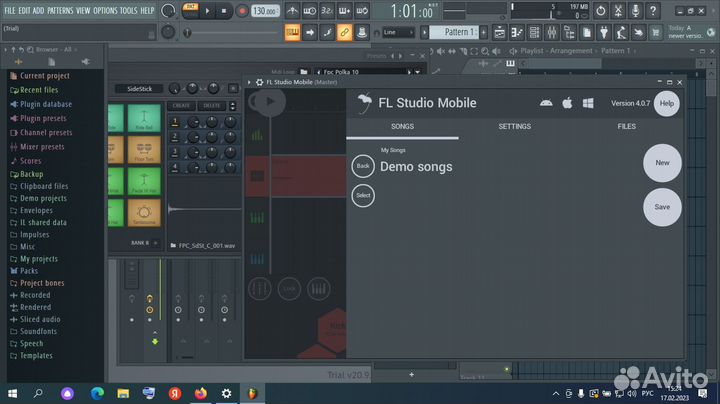Open the FILE menu
The height and width of the screenshot is (404, 720).
tap(10, 10)
